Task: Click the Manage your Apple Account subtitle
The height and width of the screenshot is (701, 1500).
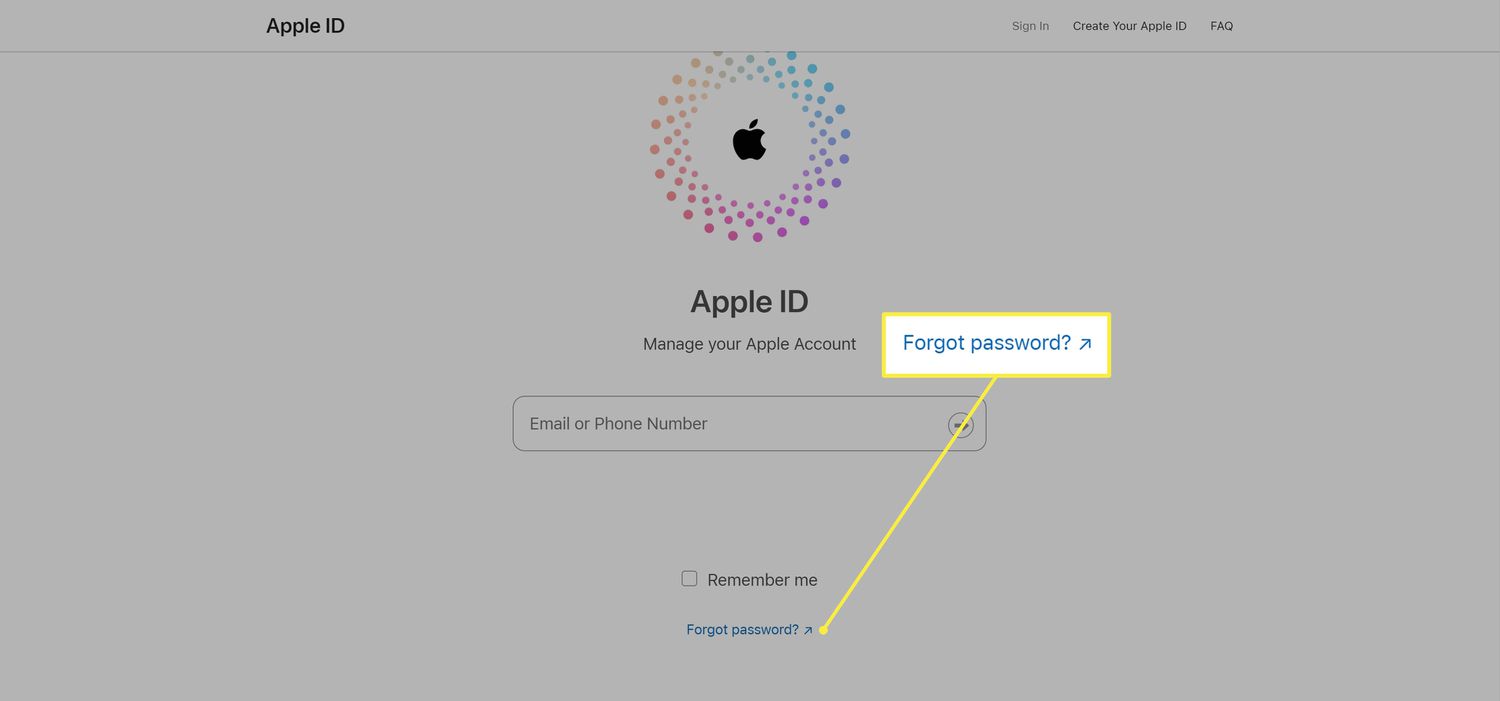Action: coord(749,344)
